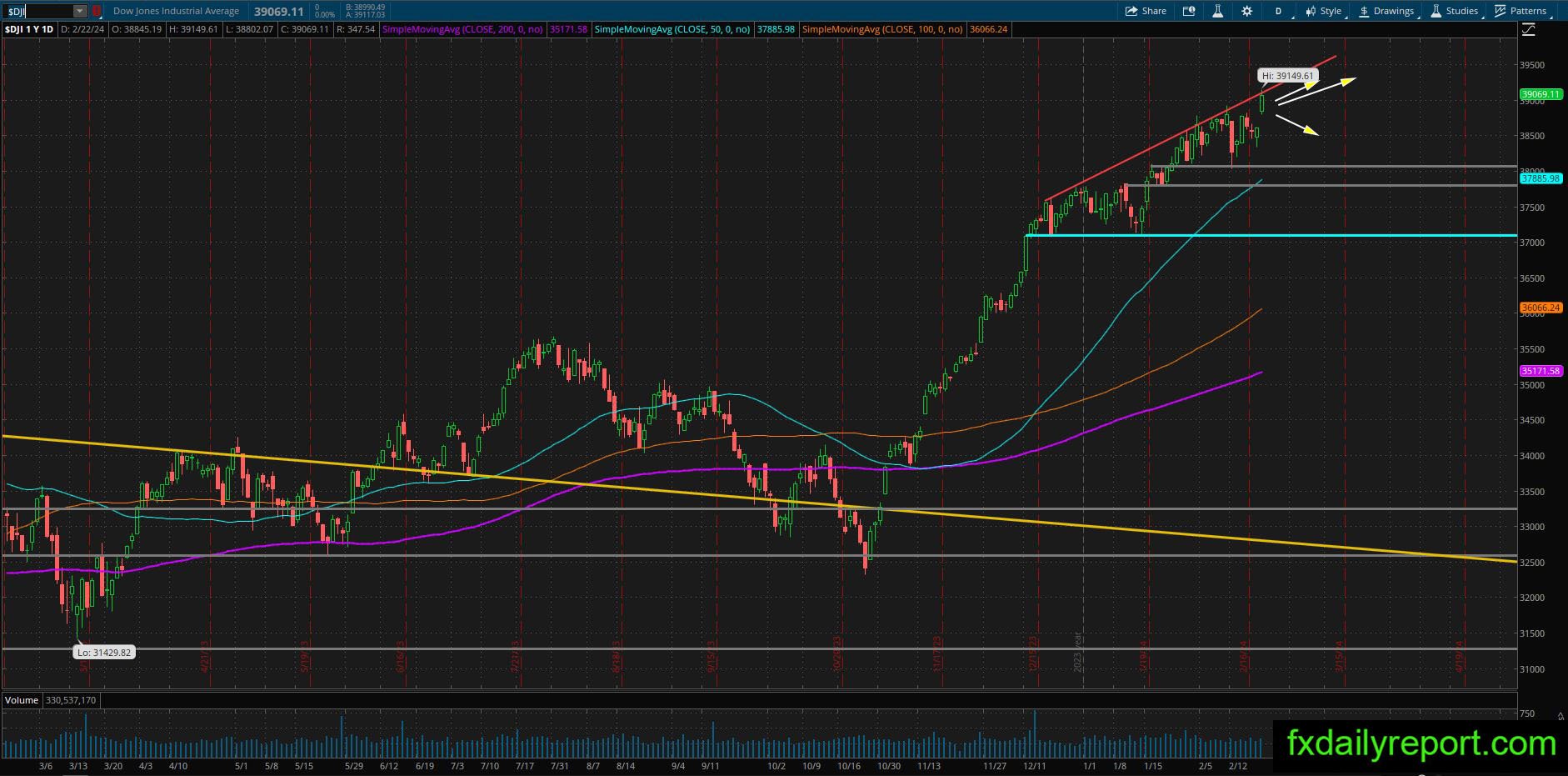Expand the symbol selector dropdown arrow

pyautogui.click(x=80, y=11)
